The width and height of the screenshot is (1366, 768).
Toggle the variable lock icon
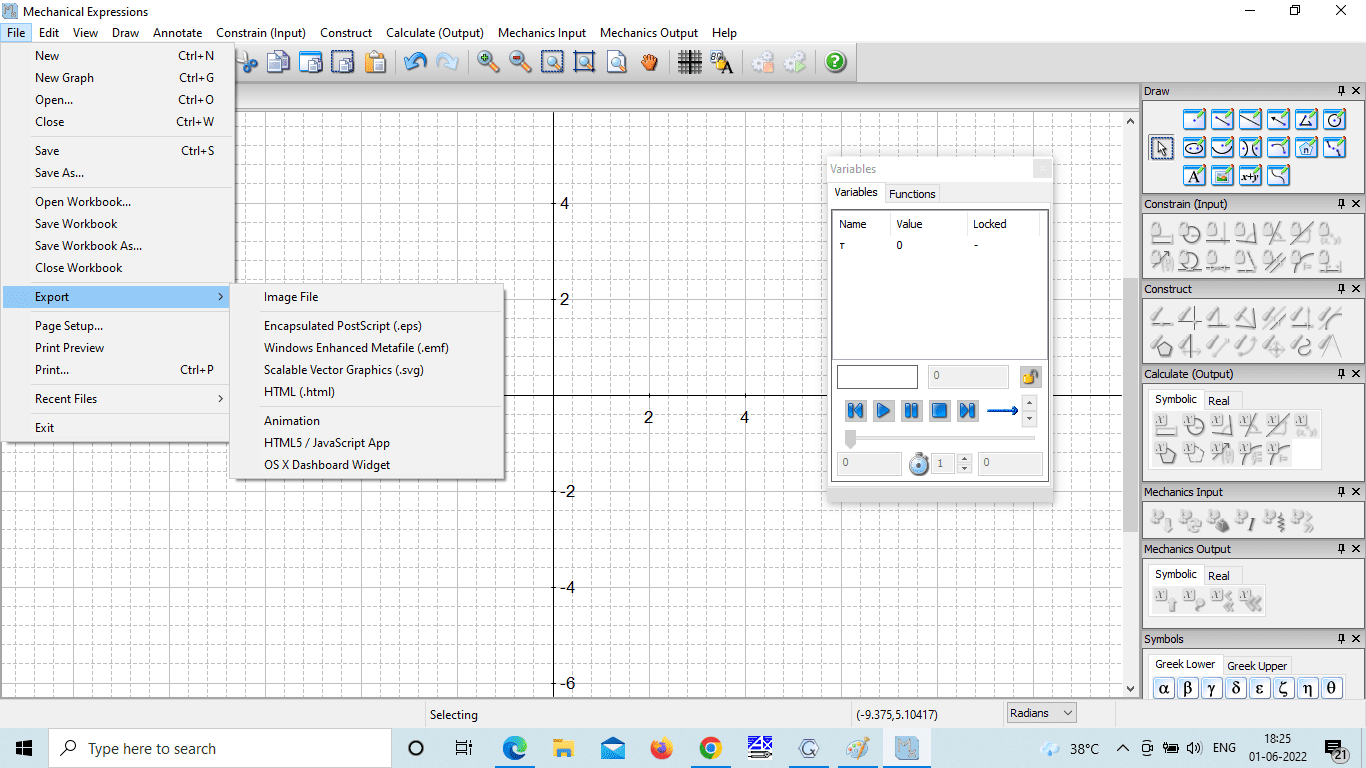(1030, 377)
